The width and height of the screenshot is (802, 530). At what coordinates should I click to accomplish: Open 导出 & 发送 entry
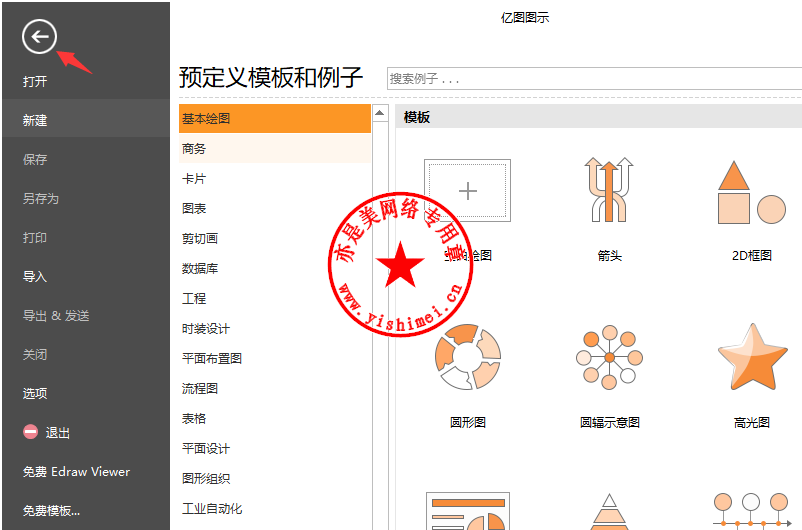point(56,316)
